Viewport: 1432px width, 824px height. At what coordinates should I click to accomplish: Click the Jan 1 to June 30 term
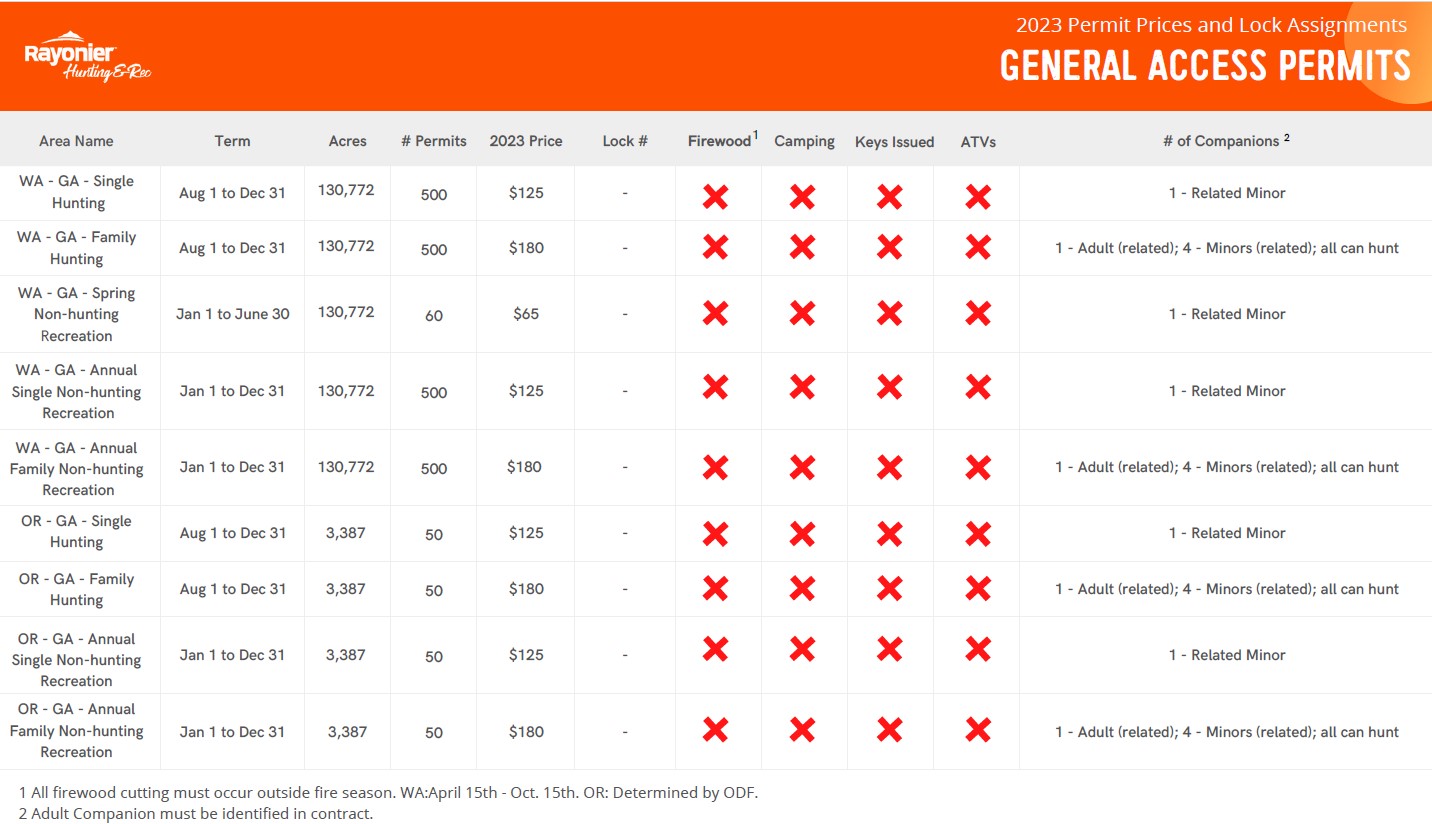coord(233,314)
